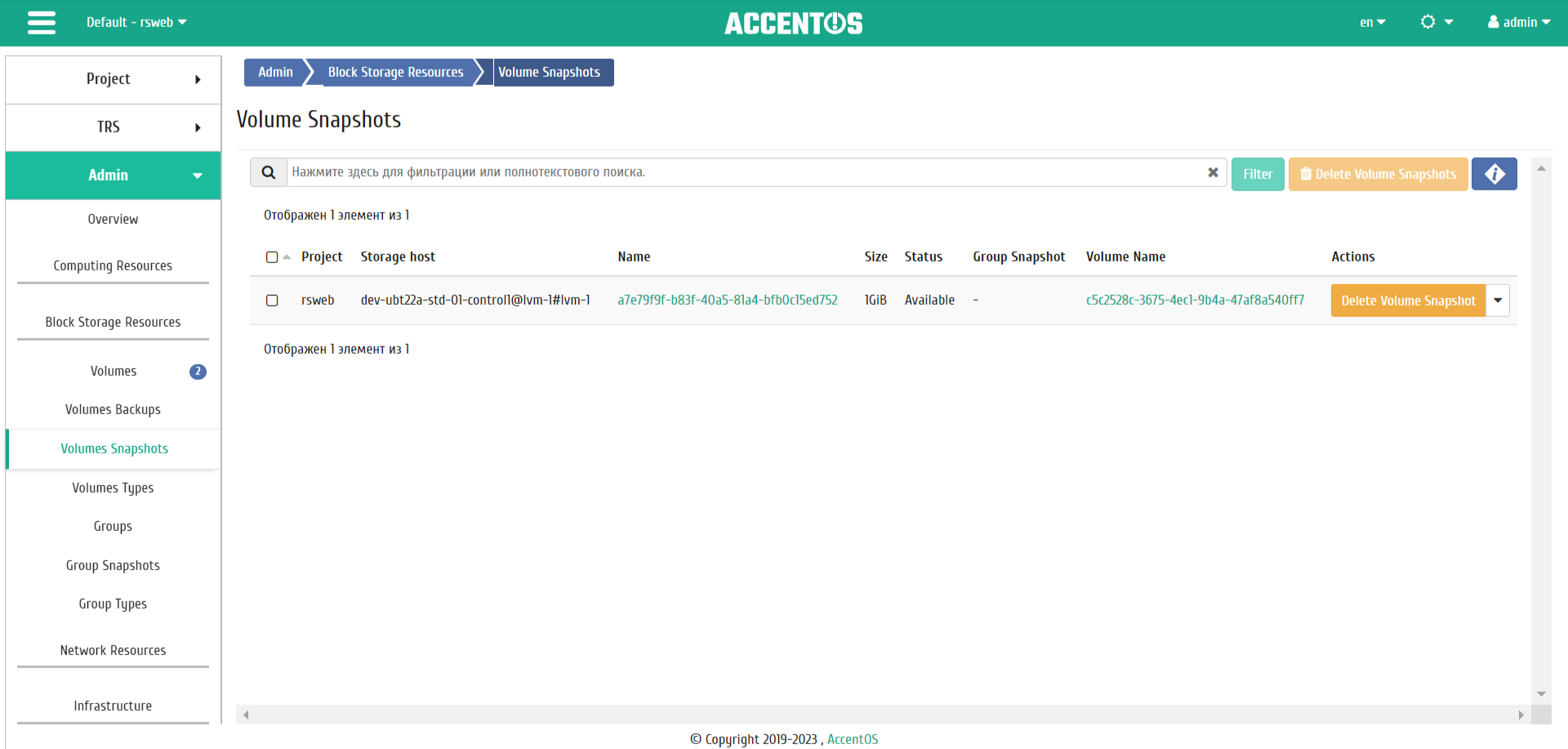Tick the checkbox for rsweb snapshot row
The height and width of the screenshot is (749, 1568).
tap(272, 301)
